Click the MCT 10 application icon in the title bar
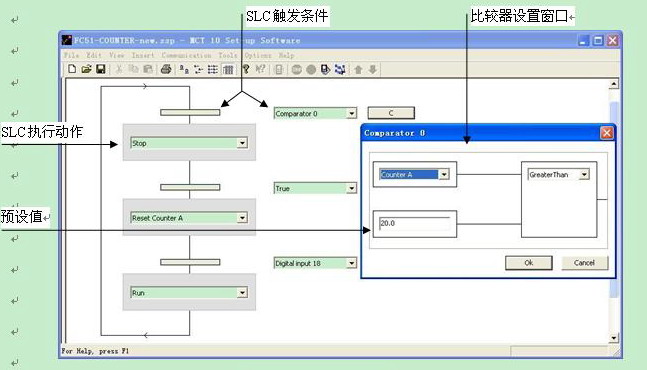647x370 pixels. coord(67,40)
